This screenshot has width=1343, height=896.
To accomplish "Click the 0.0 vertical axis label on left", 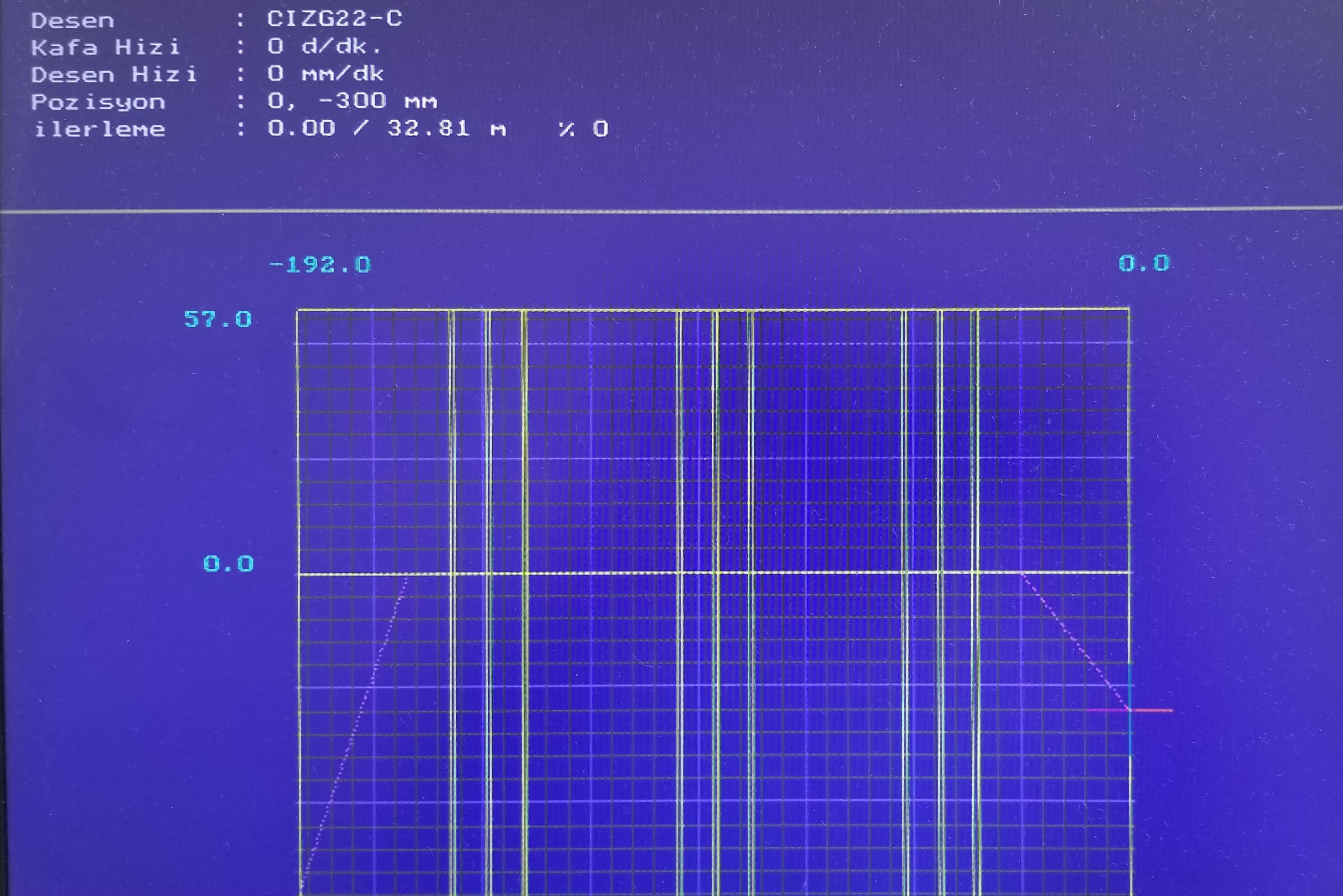I will click(229, 564).
